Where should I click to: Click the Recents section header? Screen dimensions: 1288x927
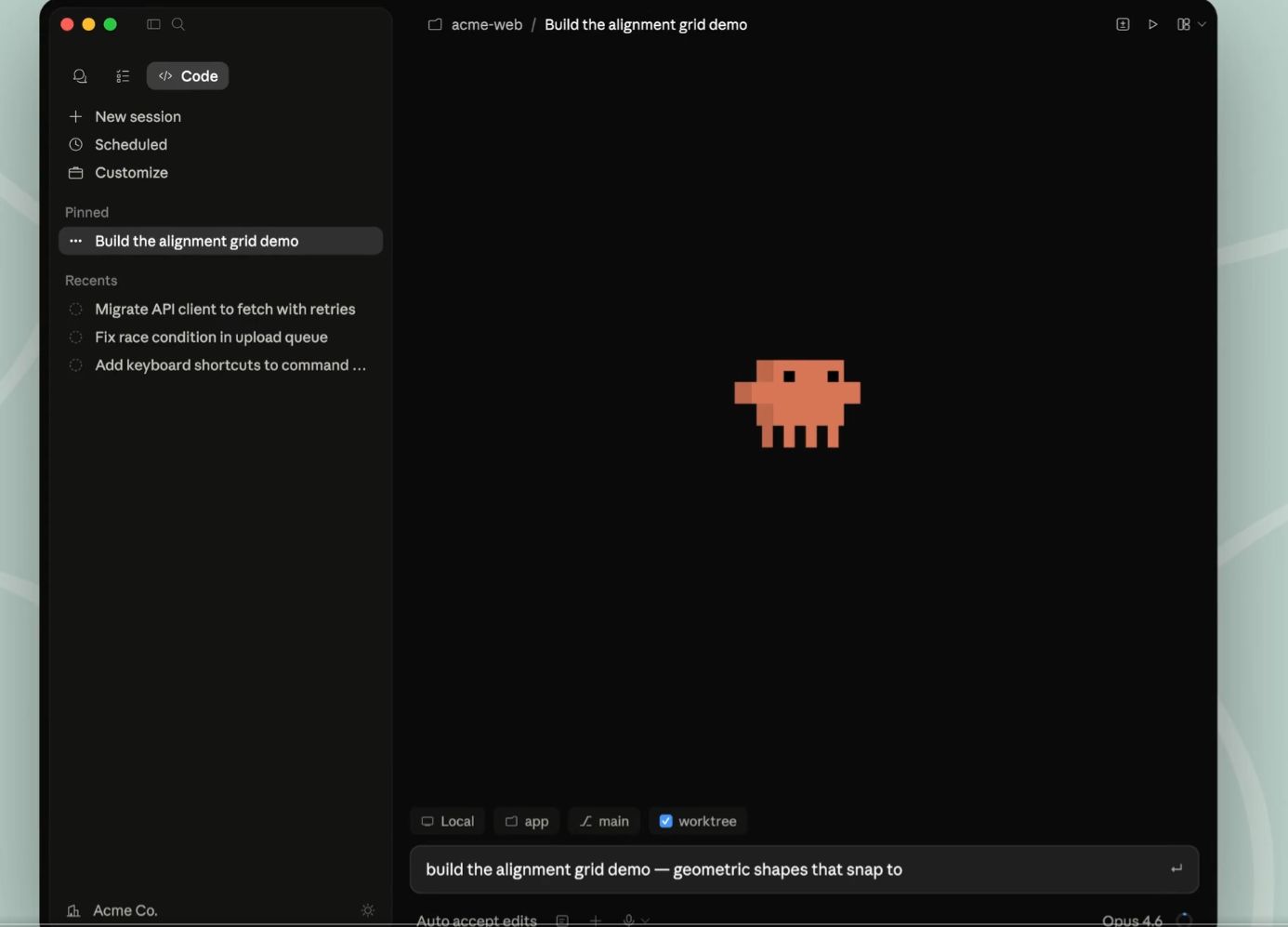click(91, 280)
